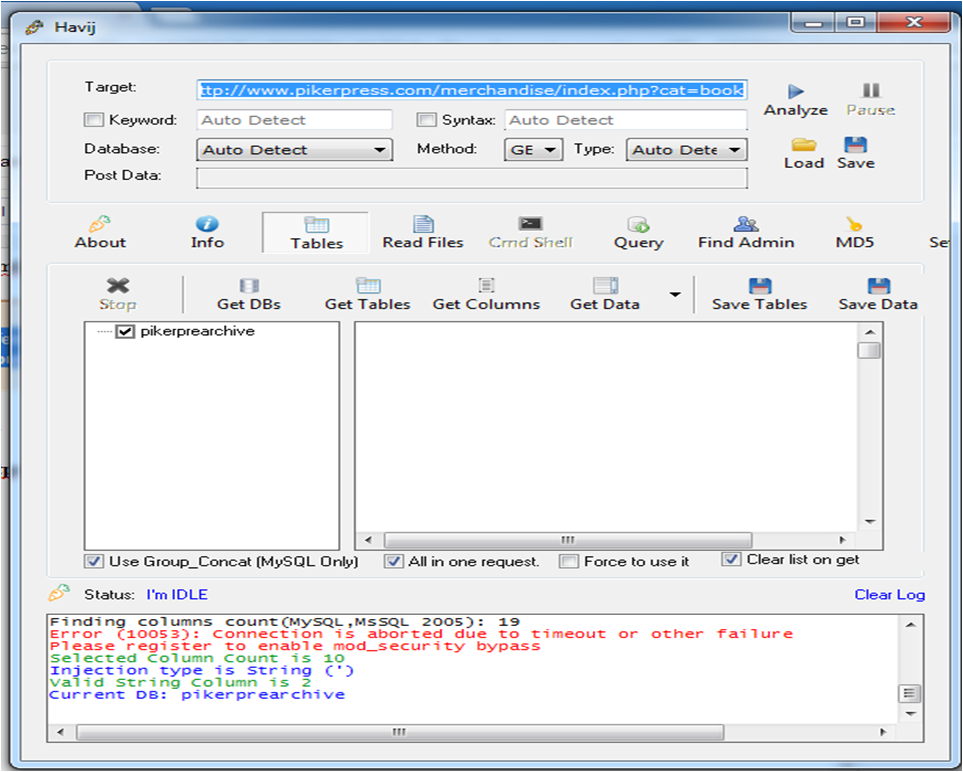
Task: Click the Target URL input field
Action: [472, 90]
